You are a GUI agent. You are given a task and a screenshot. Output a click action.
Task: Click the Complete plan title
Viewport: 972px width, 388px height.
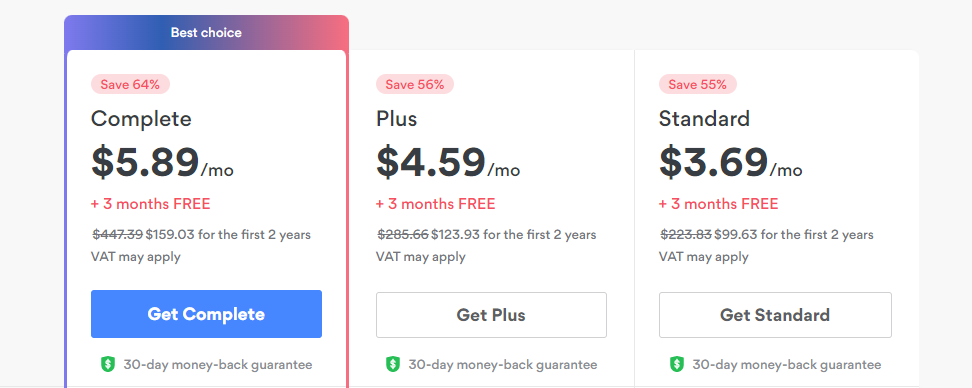(x=141, y=118)
